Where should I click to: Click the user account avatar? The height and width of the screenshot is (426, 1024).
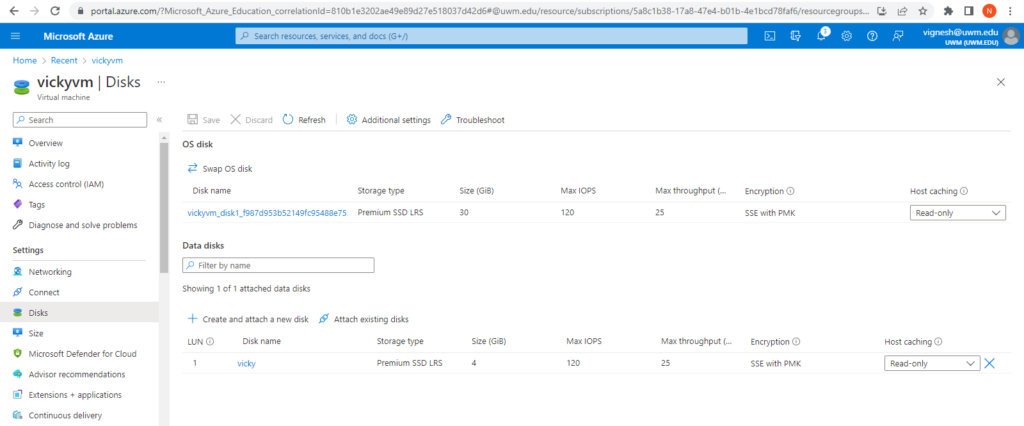1010,37
